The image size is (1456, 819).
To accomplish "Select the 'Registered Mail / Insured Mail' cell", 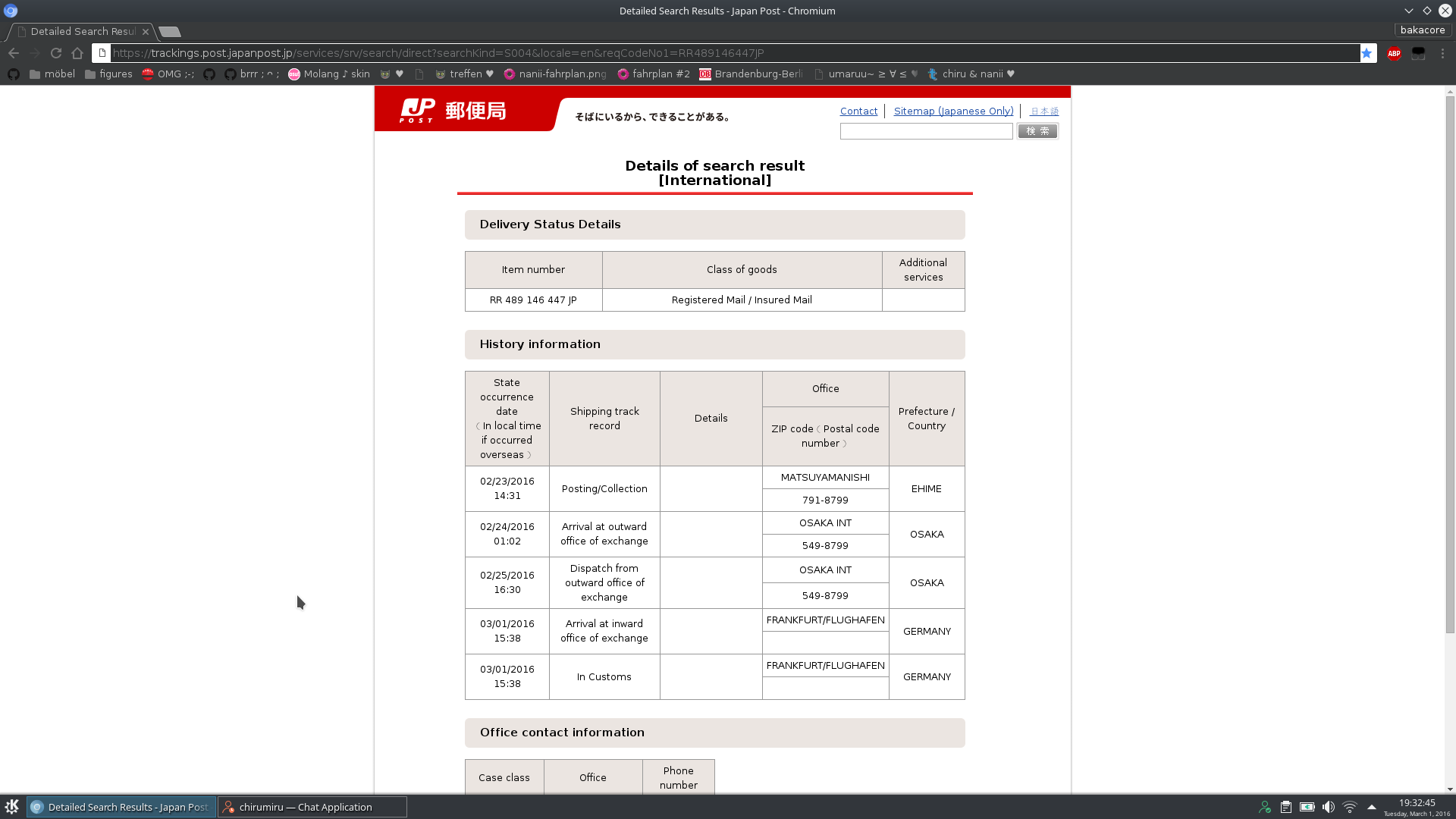I will point(742,300).
